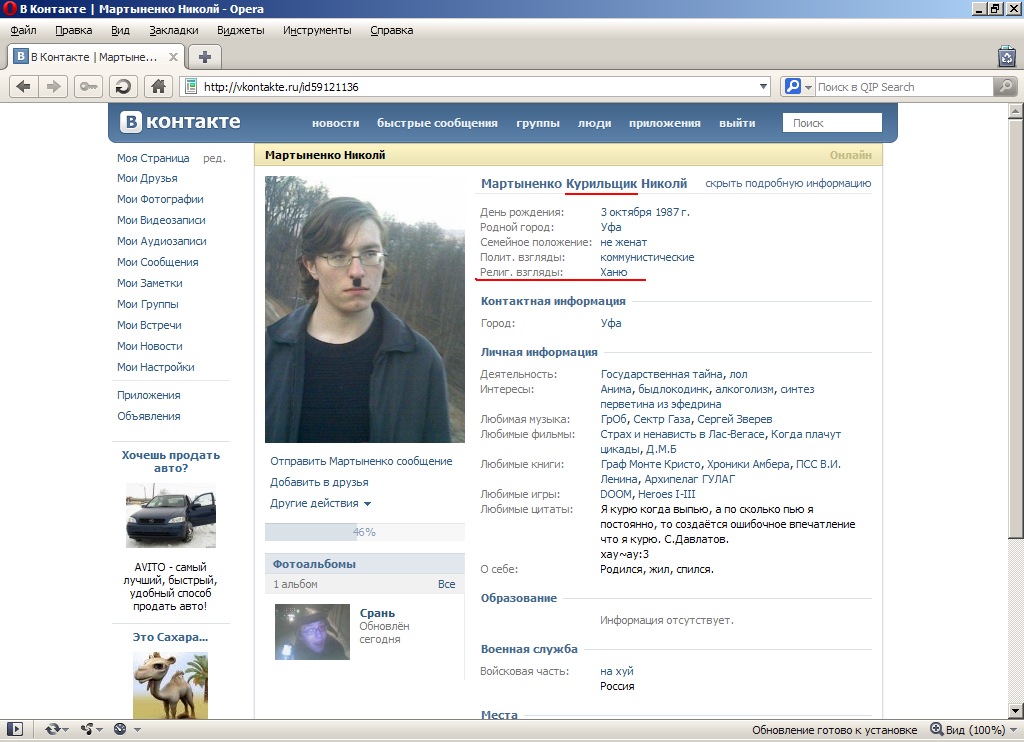Open the password wand key icon
The height and width of the screenshot is (742, 1024).
(88, 87)
